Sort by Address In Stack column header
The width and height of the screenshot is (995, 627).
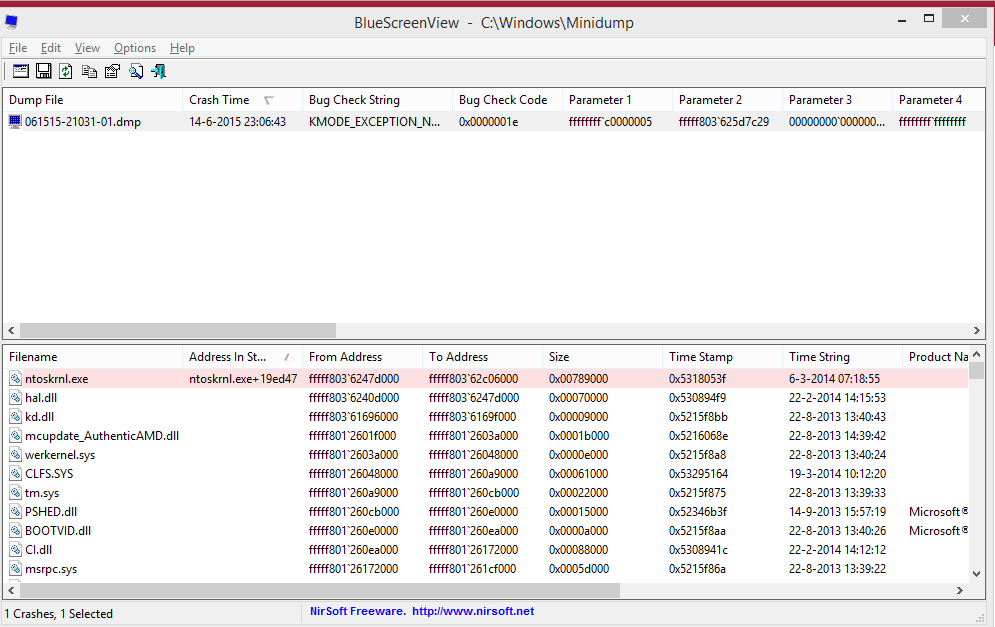coord(242,357)
